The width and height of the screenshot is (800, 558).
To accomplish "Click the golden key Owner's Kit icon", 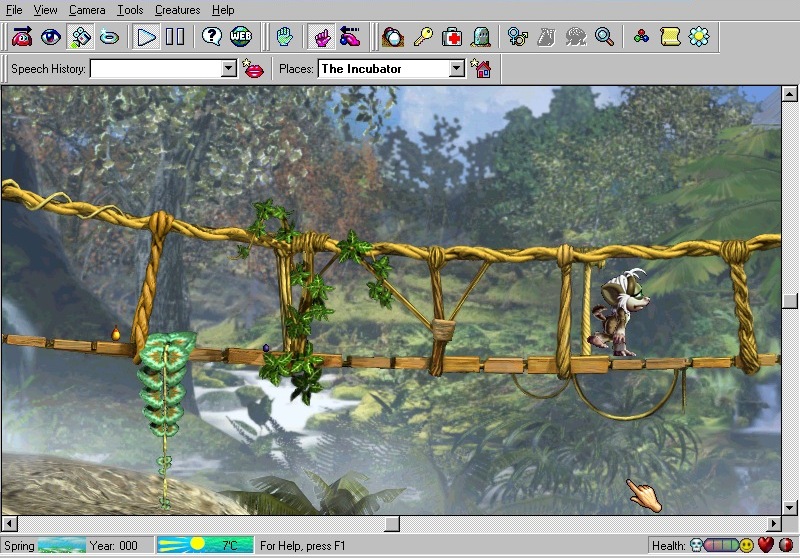I will click(x=423, y=37).
